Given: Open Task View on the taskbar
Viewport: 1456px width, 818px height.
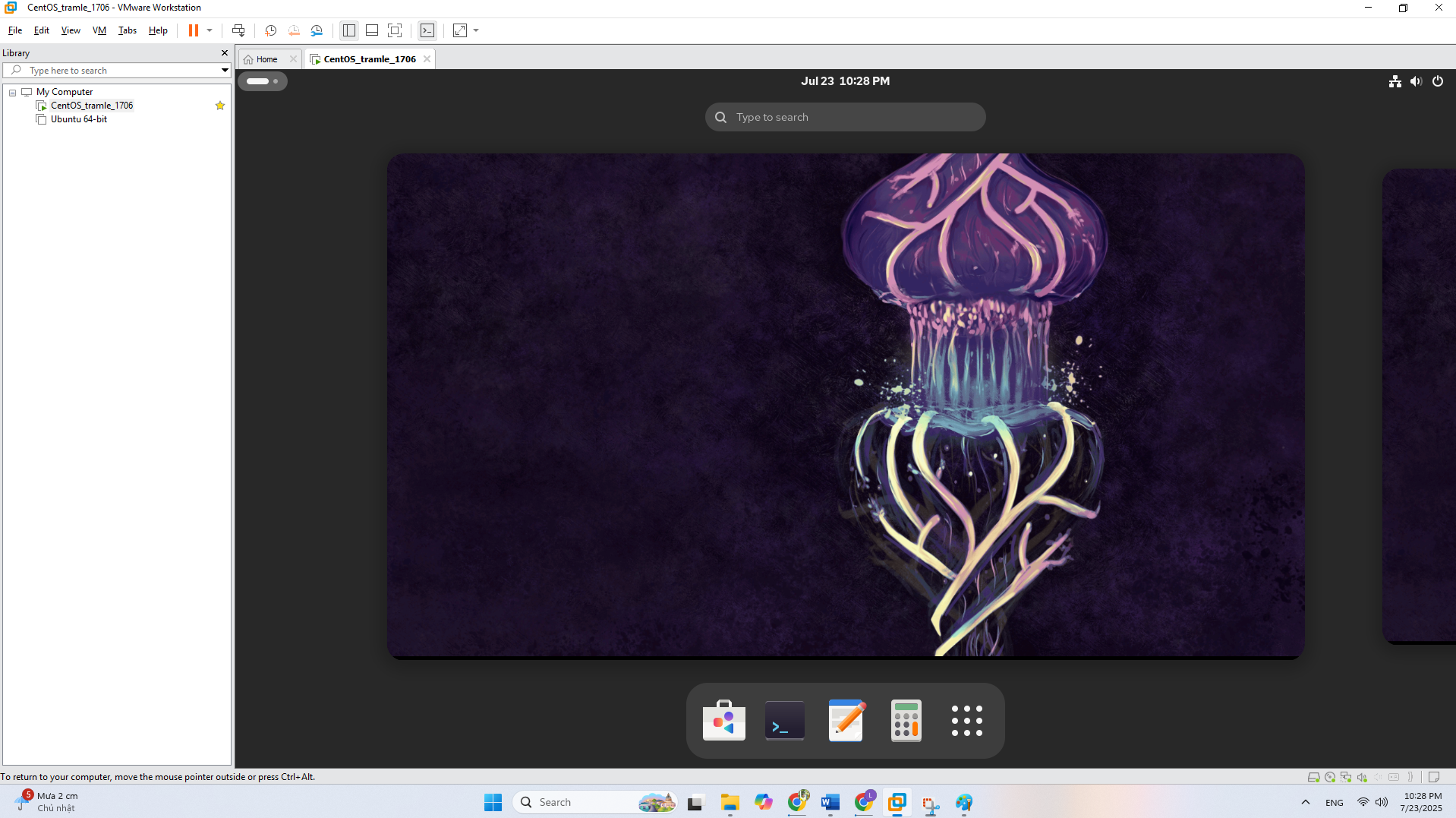Looking at the screenshot, I should 695,802.
